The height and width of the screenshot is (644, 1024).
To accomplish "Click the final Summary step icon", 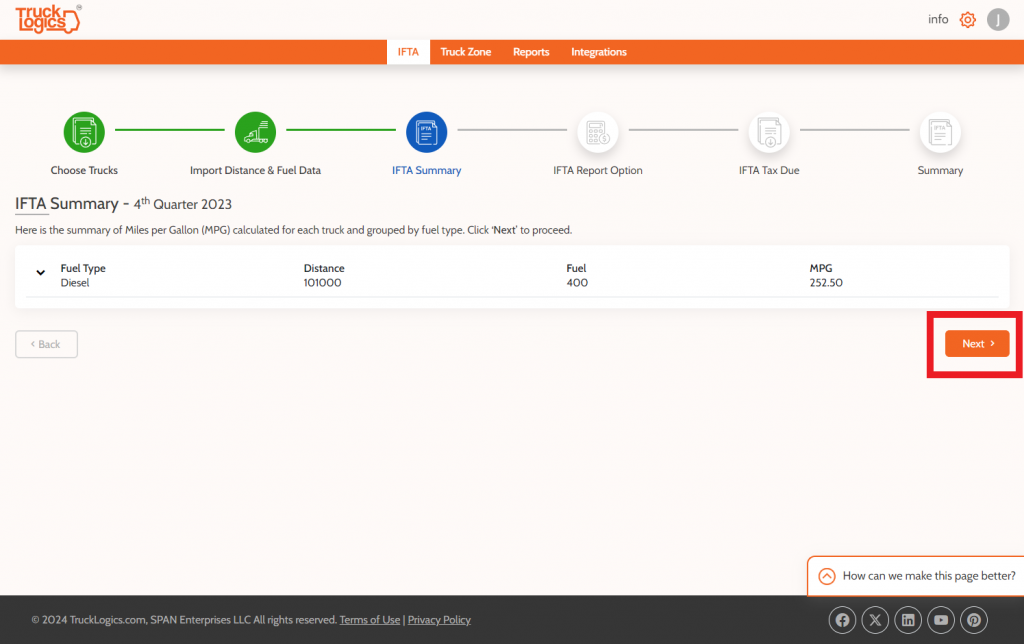I will pyautogui.click(x=940, y=132).
